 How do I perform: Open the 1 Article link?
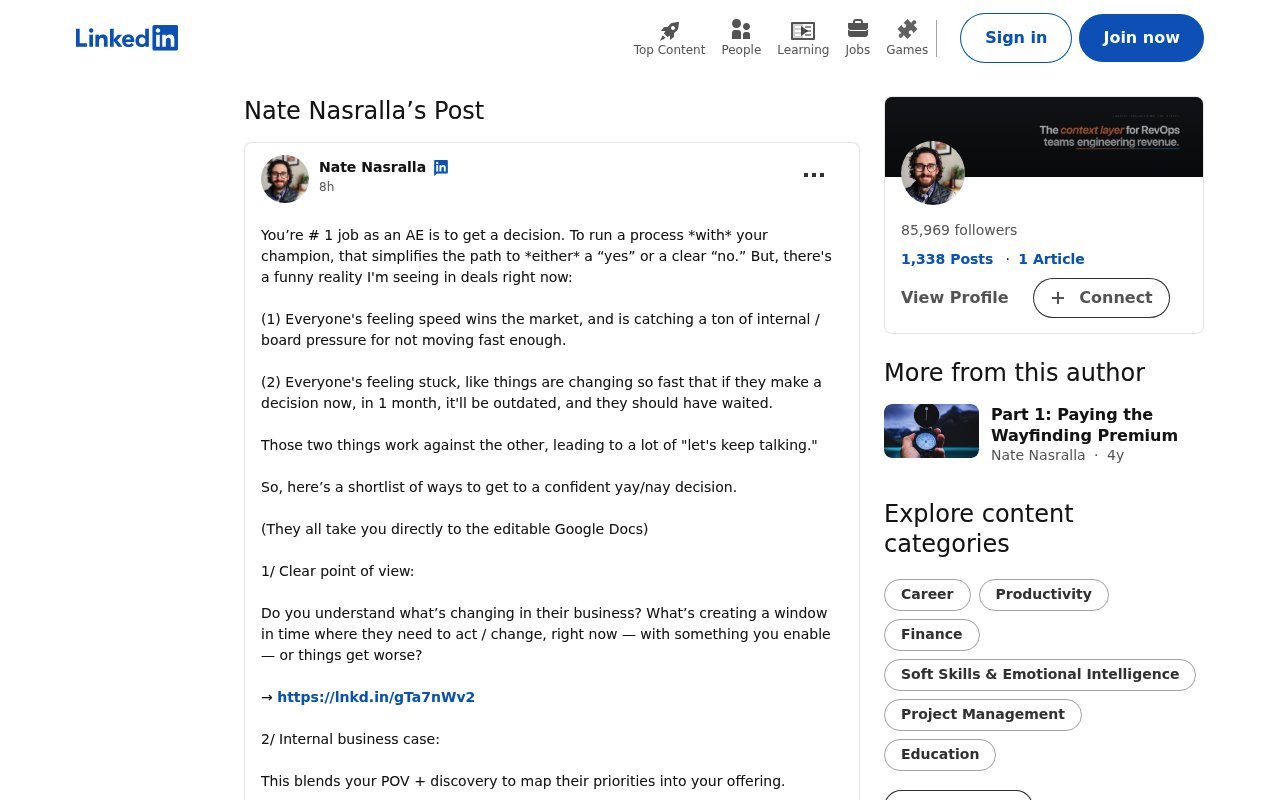coord(1051,259)
